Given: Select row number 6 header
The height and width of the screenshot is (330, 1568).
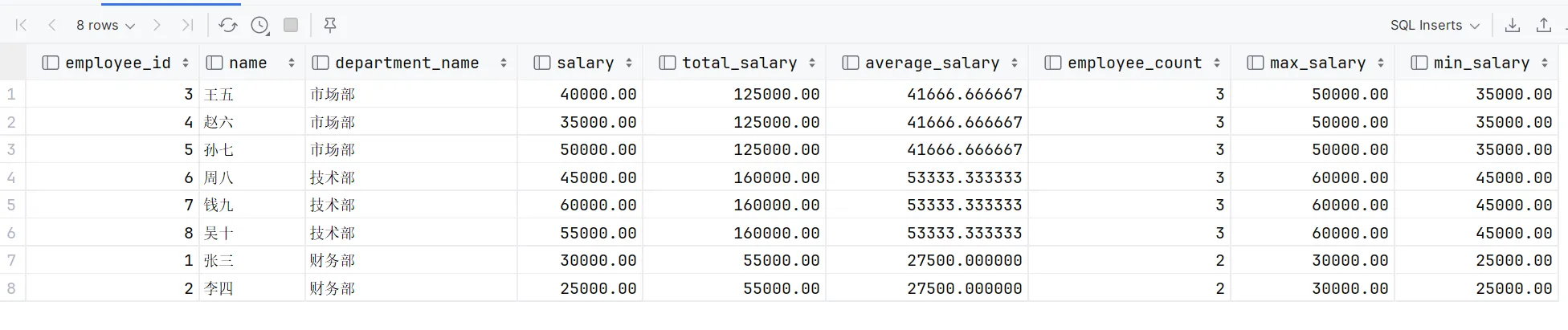Looking at the screenshot, I should (x=12, y=233).
